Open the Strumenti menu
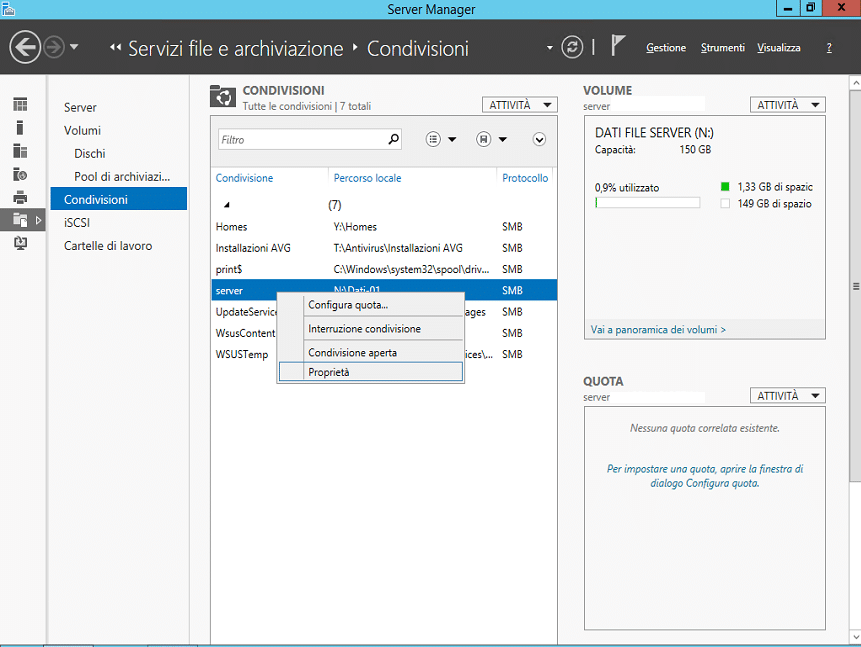Image resolution: width=861 pixels, height=647 pixels. [x=722, y=48]
